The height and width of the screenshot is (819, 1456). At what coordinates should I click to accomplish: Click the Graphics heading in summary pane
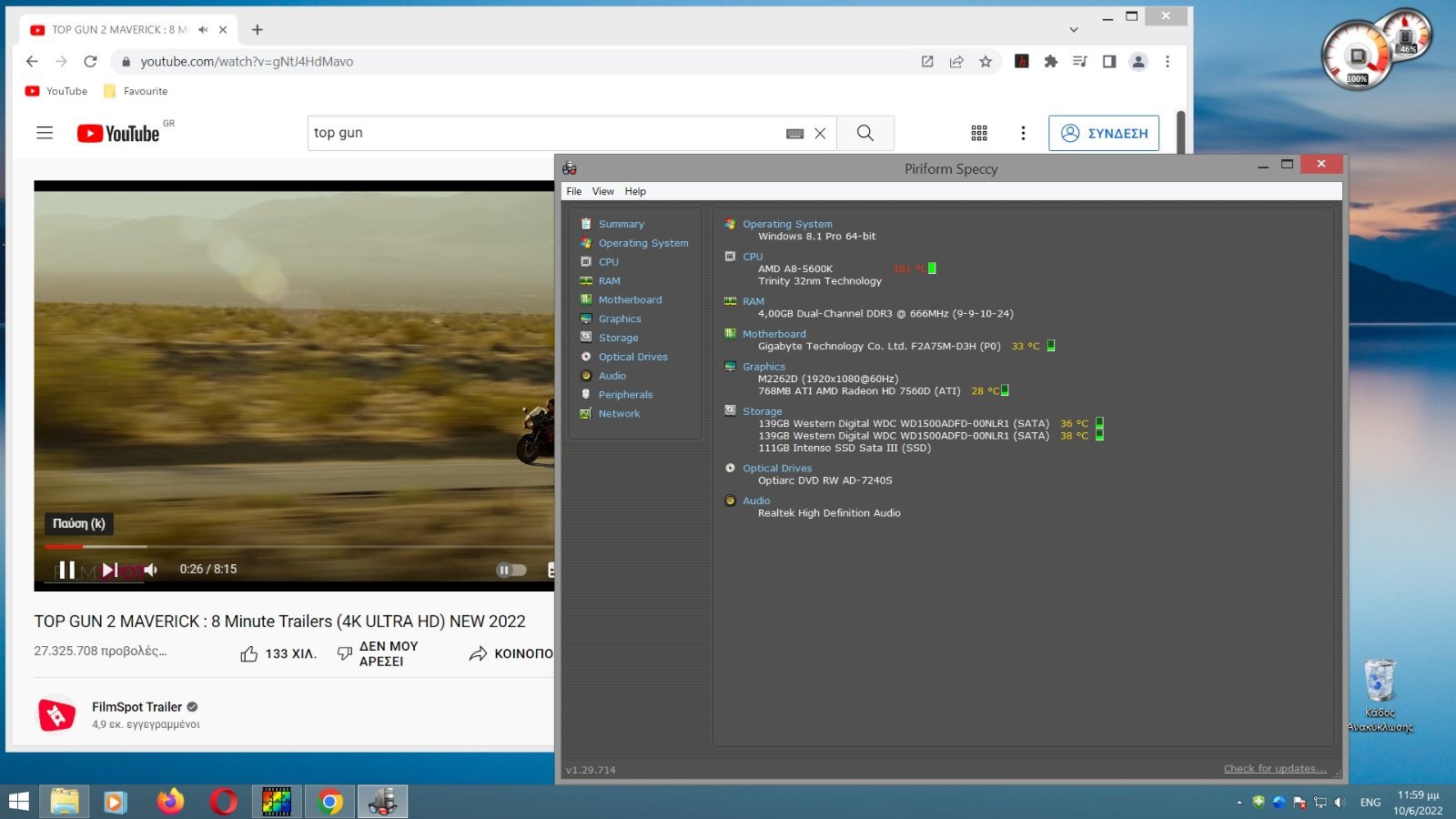[763, 367]
